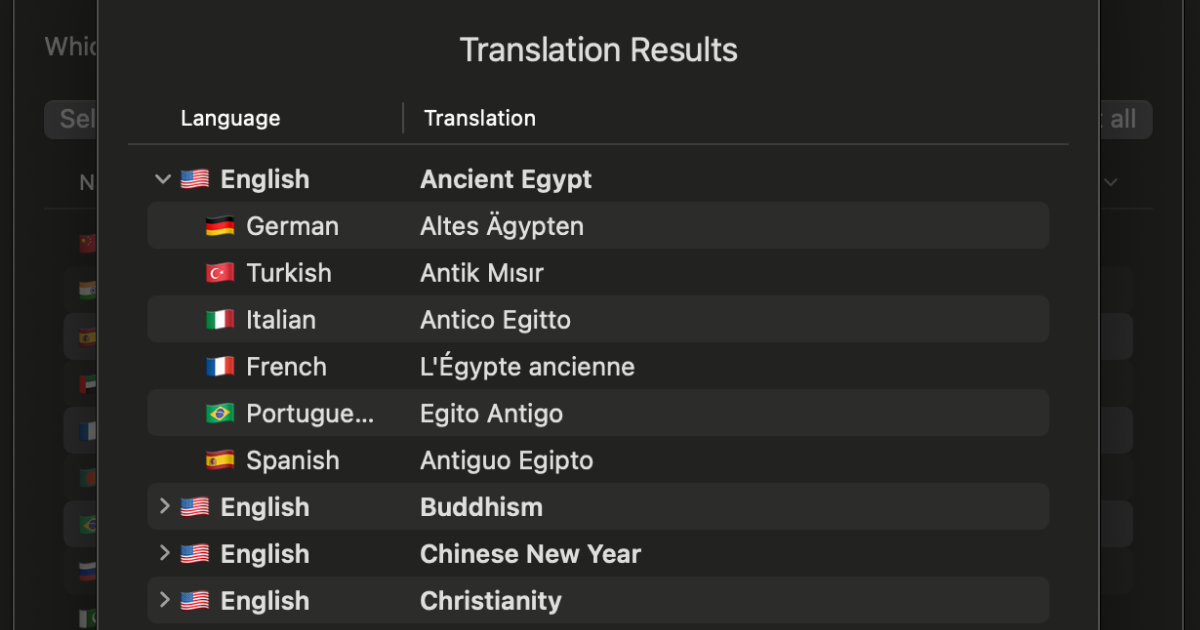This screenshot has width=1200, height=630.
Task: Click the Italian flag icon beside Antico Egitto
Action: 222,319
